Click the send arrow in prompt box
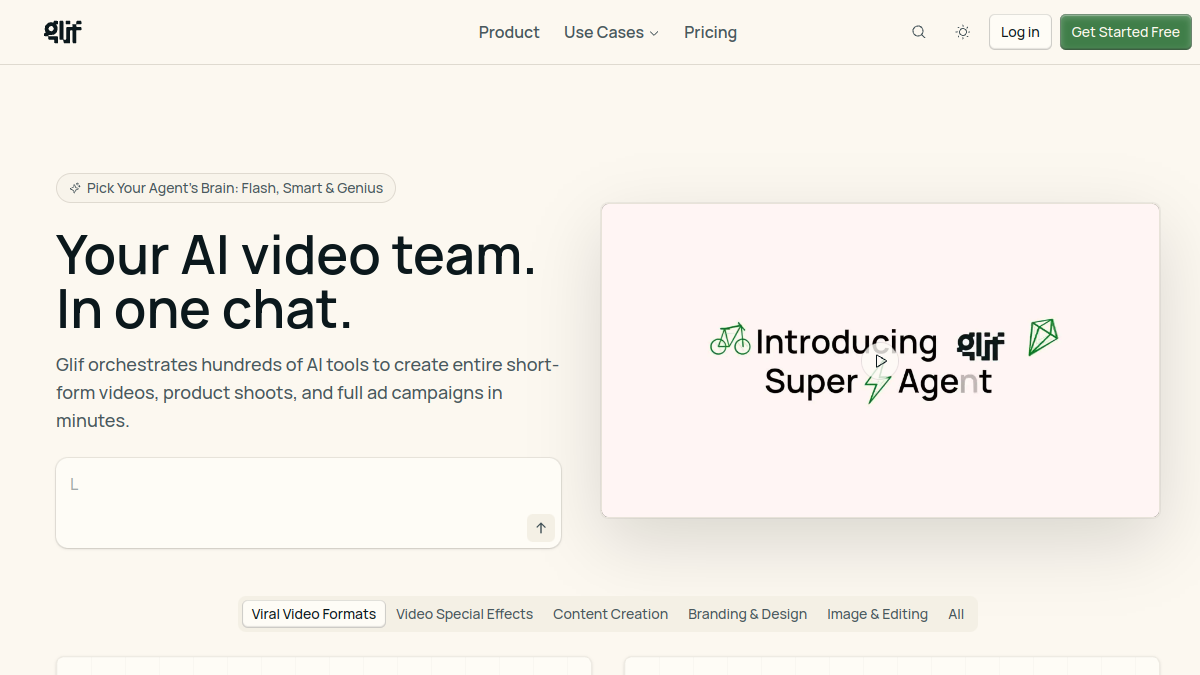 tap(541, 528)
